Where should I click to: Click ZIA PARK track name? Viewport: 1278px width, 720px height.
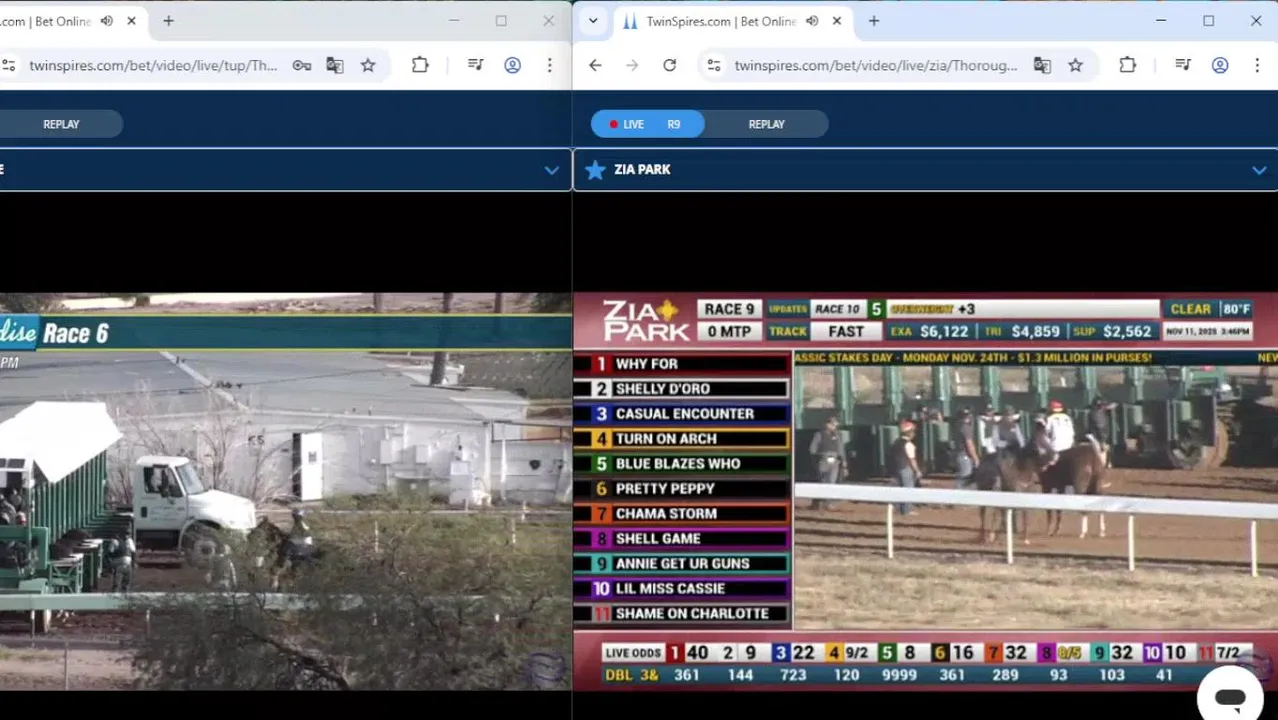click(642, 170)
